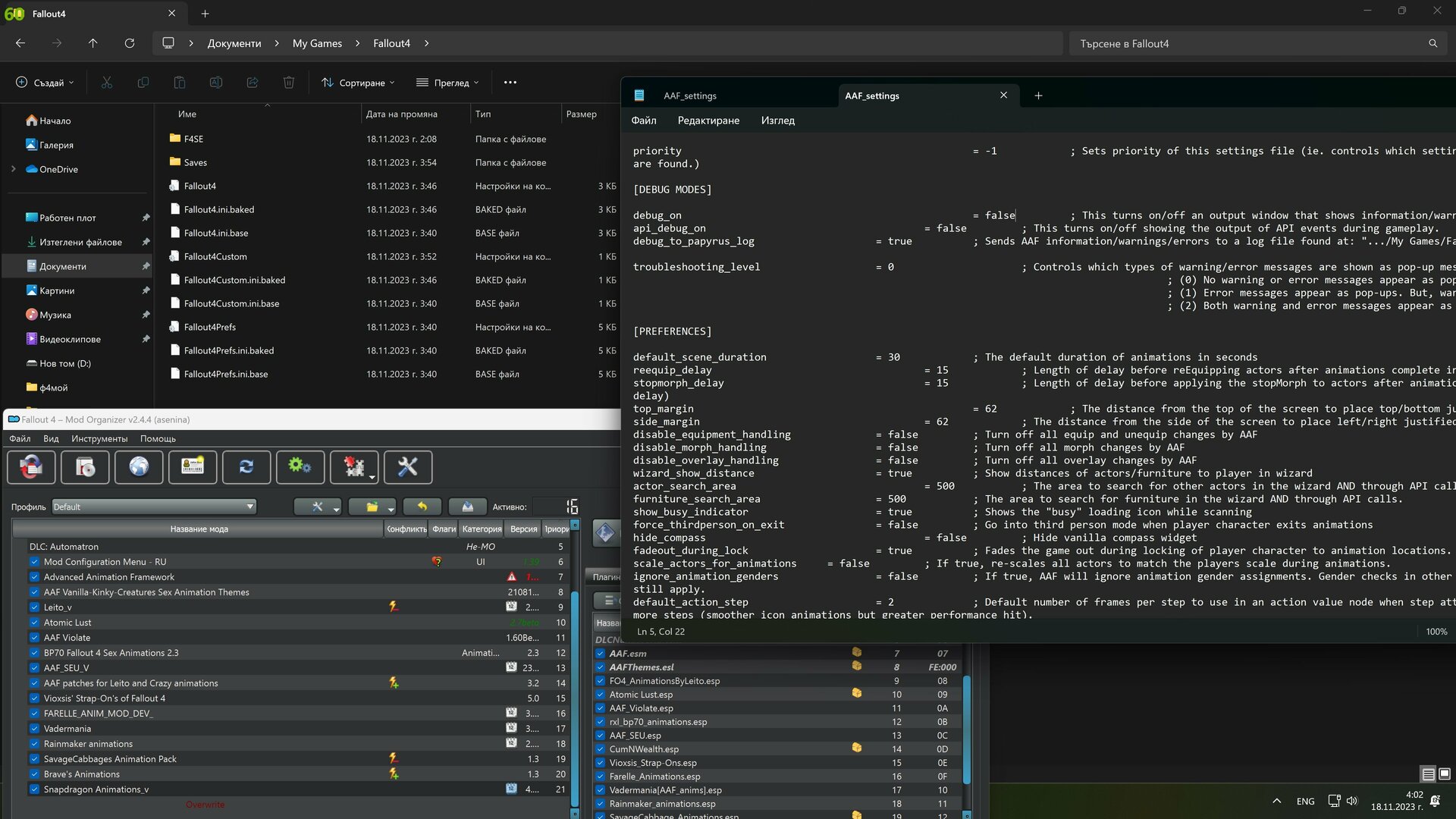Expand the Преглед view dropdown
The image size is (1456, 819).
pyautogui.click(x=447, y=82)
